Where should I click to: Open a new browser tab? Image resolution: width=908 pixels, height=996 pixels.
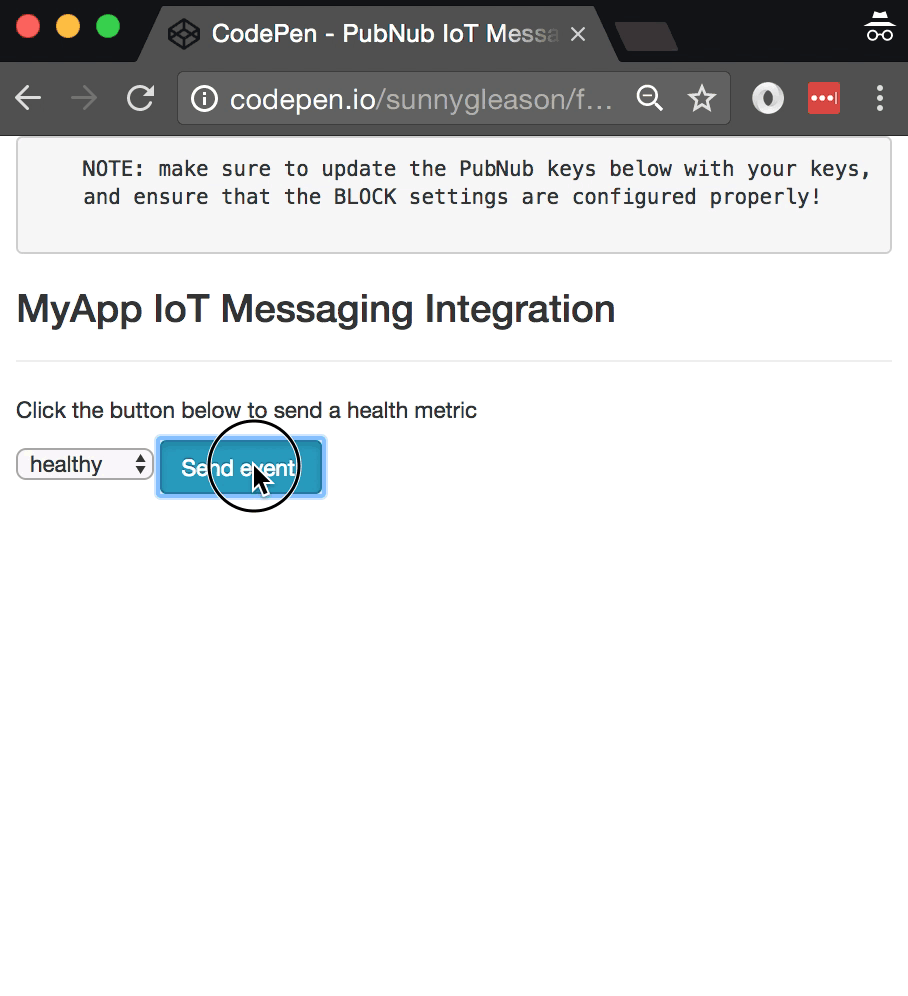point(646,37)
